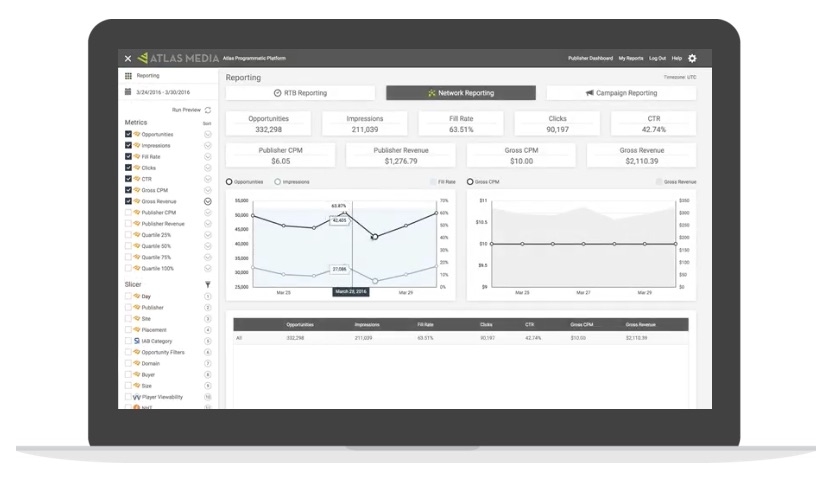This screenshot has width=838, height=480.
Task: Click the Slicer filter funnel icon
Action: click(x=207, y=284)
